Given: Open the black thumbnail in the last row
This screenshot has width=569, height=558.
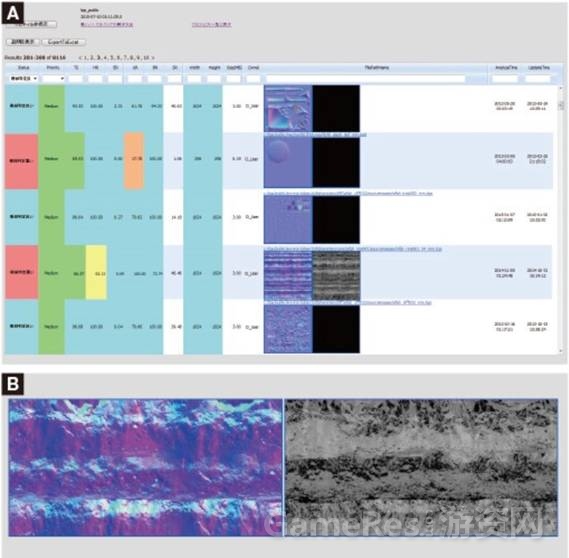Looking at the screenshot, I should 336,329.
